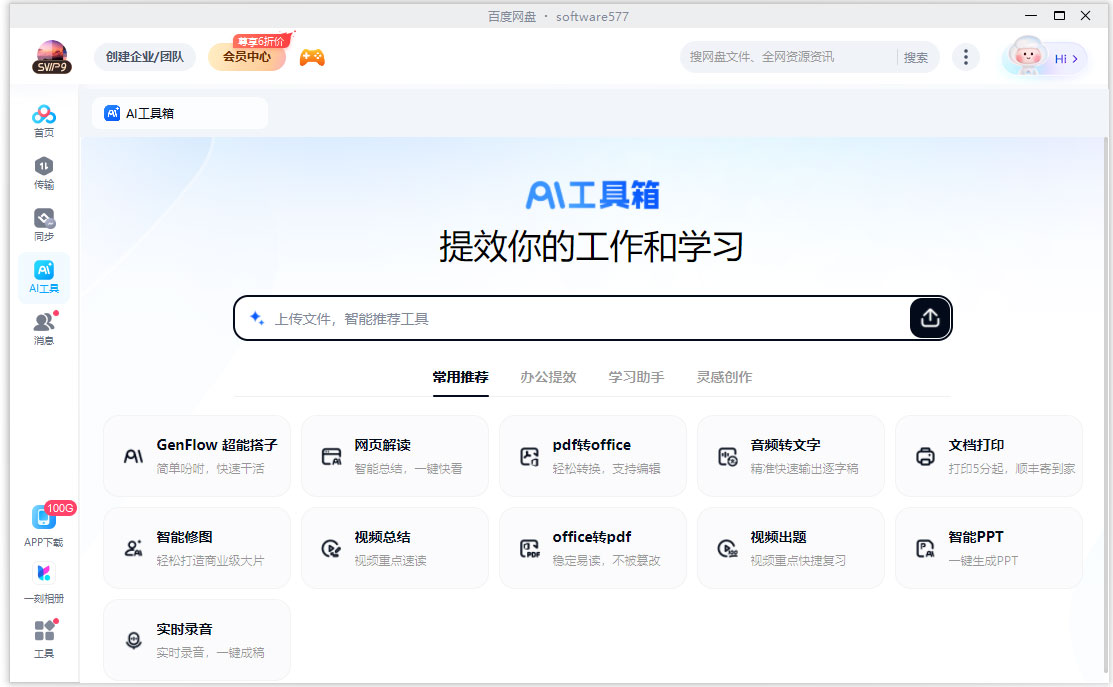Click the 搜网盘文件 search field
The height and width of the screenshot is (687, 1113).
click(788, 57)
